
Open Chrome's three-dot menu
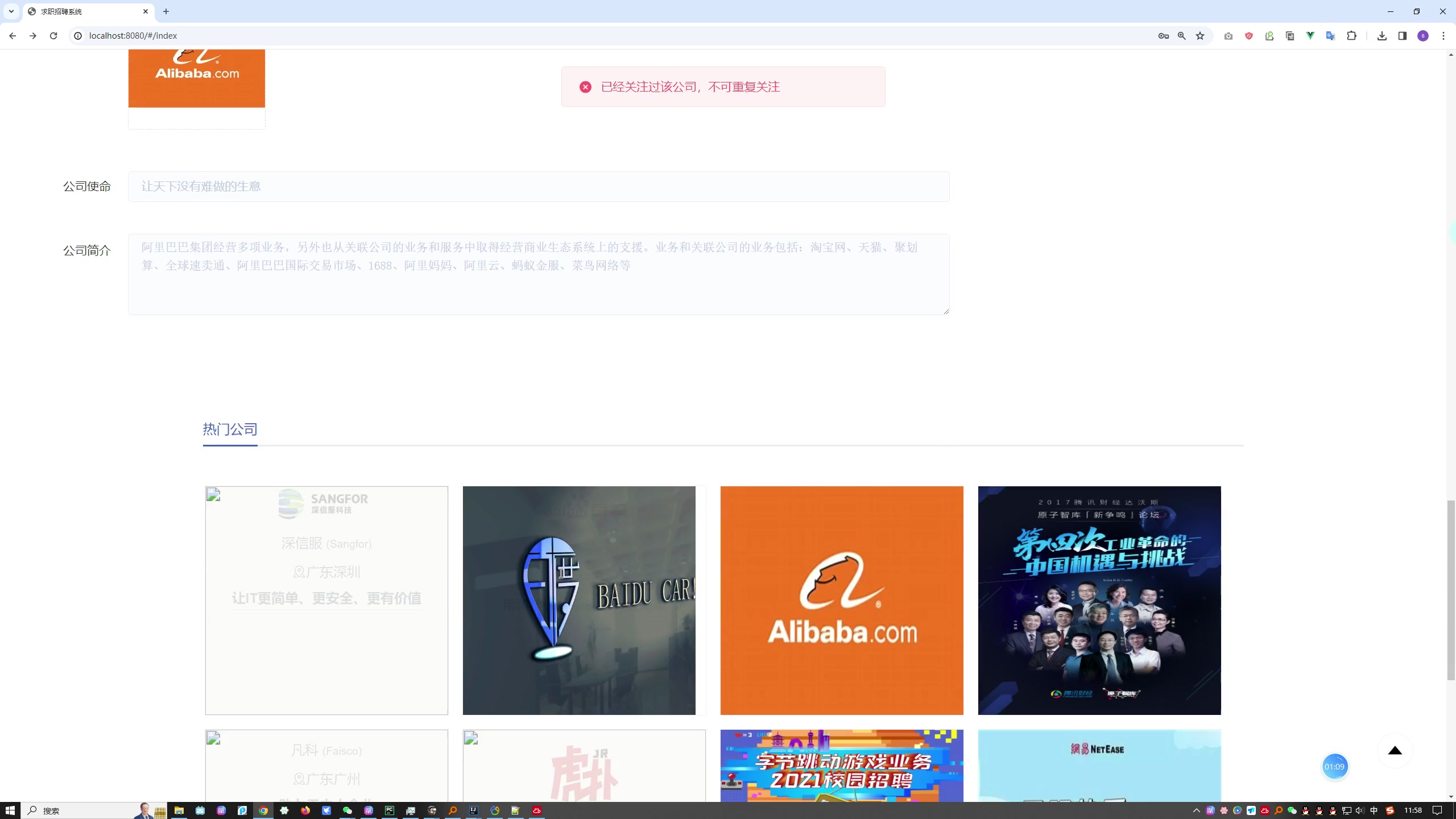tap(1443, 36)
